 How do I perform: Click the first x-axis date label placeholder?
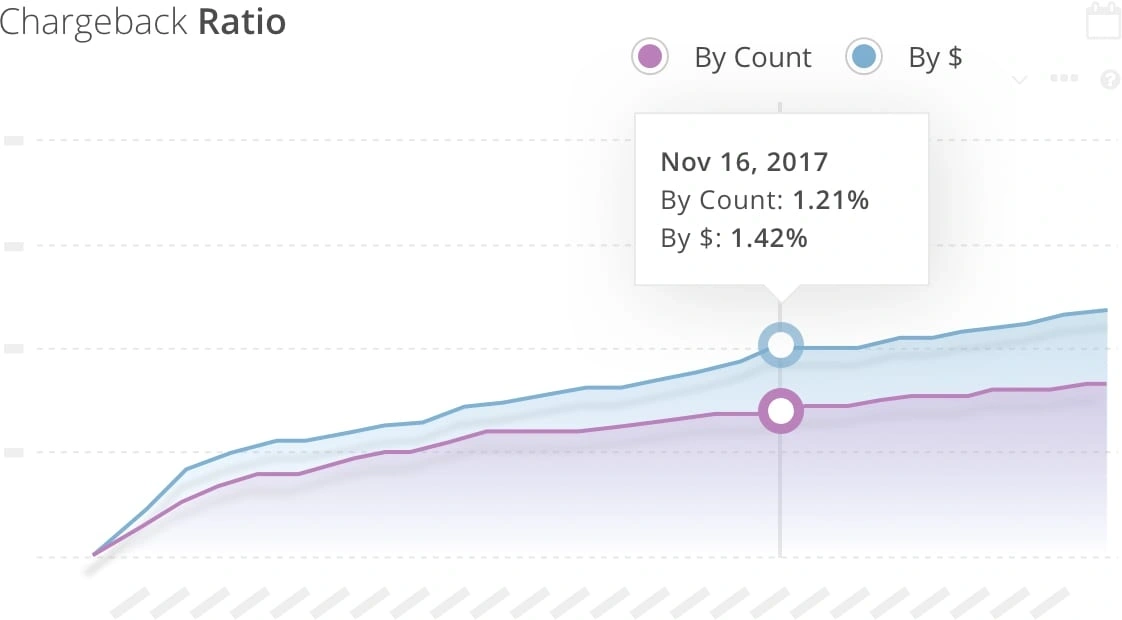[x=129, y=602]
